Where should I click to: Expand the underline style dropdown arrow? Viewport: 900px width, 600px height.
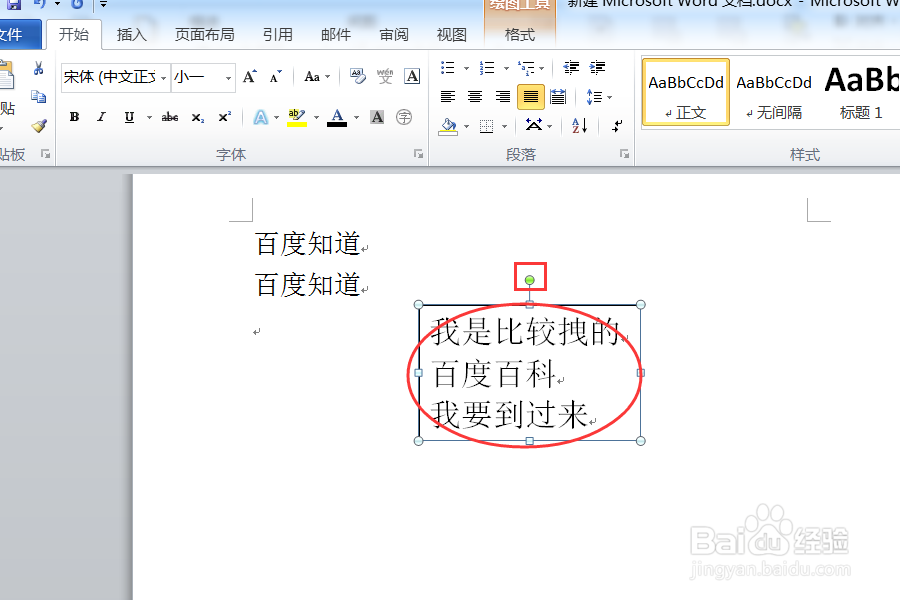point(149,118)
